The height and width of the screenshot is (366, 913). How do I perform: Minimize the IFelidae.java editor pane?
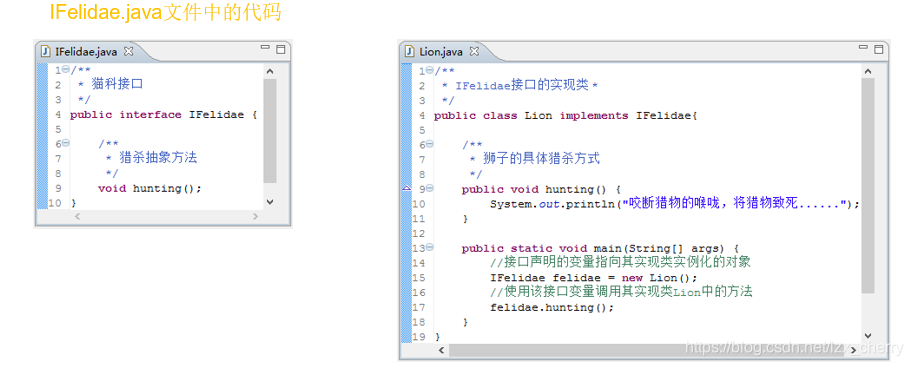(x=266, y=48)
